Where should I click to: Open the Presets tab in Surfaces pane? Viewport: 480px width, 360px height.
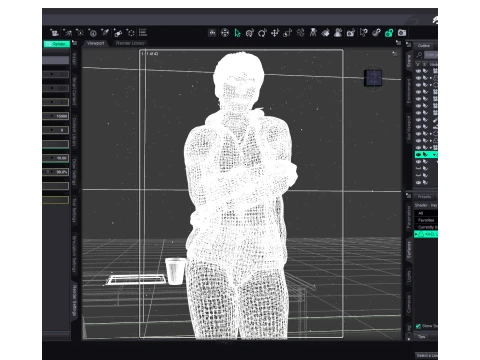point(424,197)
